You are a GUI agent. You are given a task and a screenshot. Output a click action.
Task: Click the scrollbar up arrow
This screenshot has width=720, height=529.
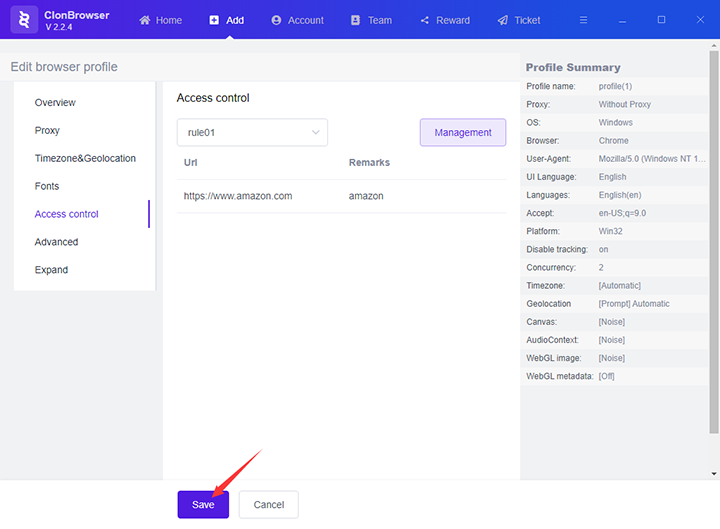pos(714,45)
